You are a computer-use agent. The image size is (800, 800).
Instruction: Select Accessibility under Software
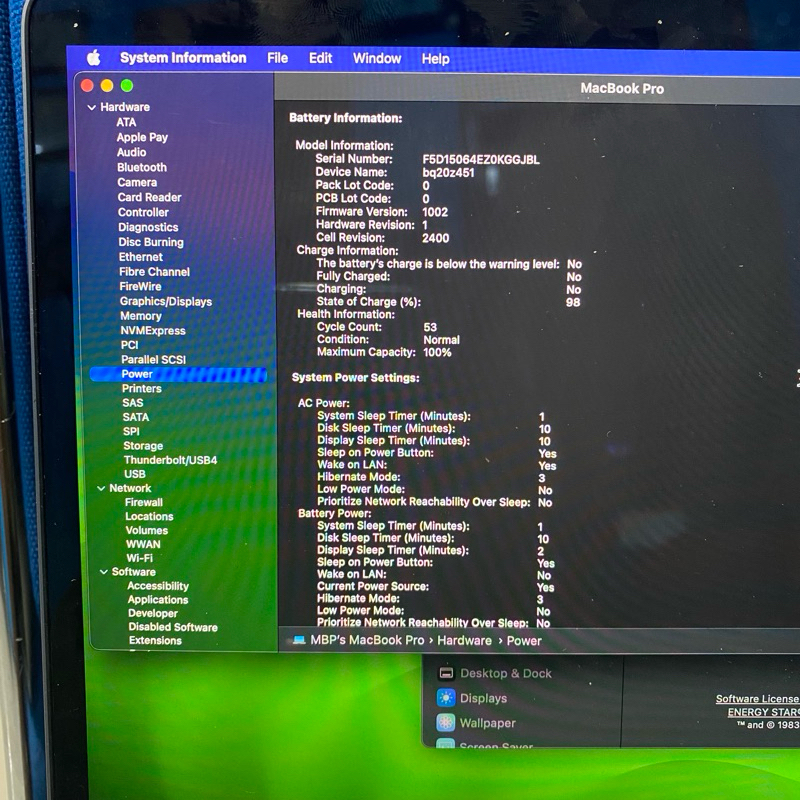158,586
